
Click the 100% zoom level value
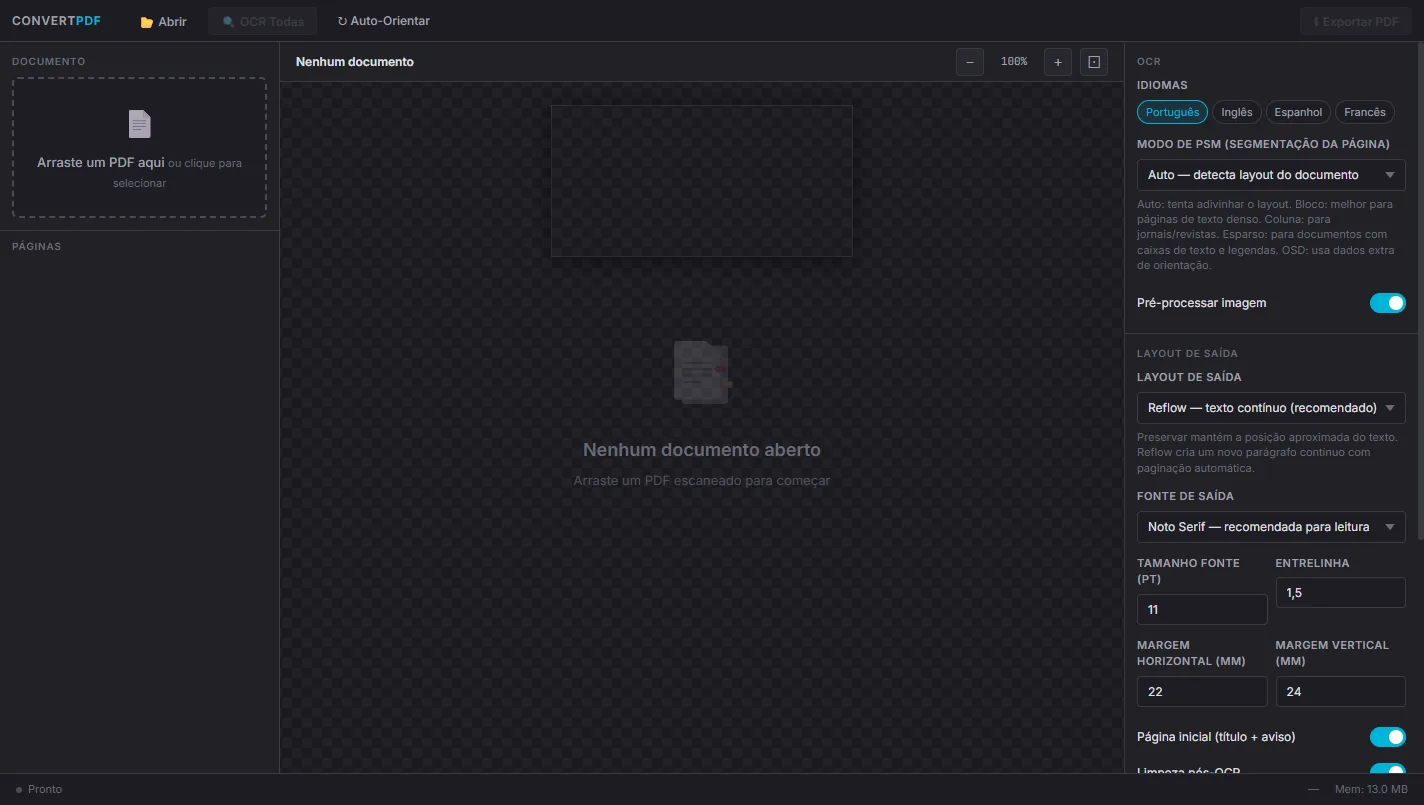(x=1014, y=62)
